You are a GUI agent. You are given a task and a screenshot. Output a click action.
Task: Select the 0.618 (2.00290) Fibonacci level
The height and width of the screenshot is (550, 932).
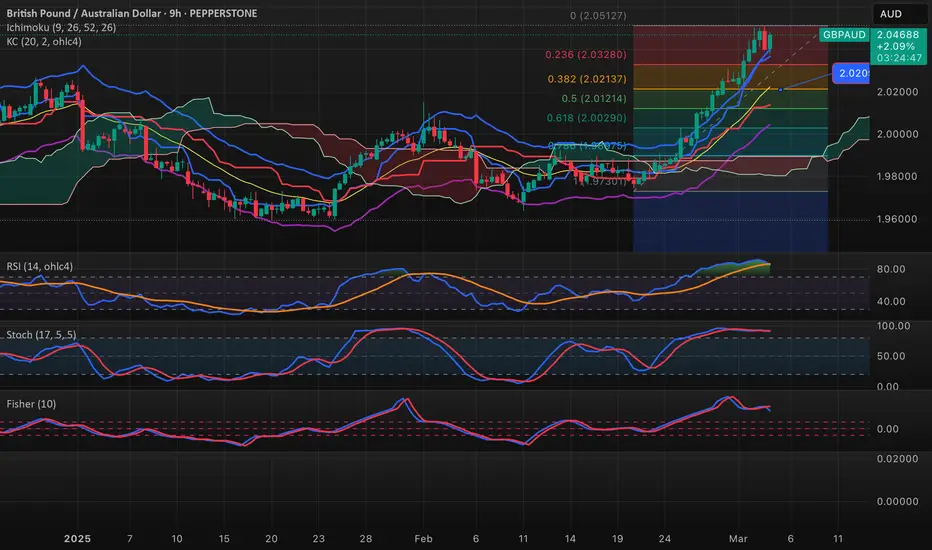587,118
